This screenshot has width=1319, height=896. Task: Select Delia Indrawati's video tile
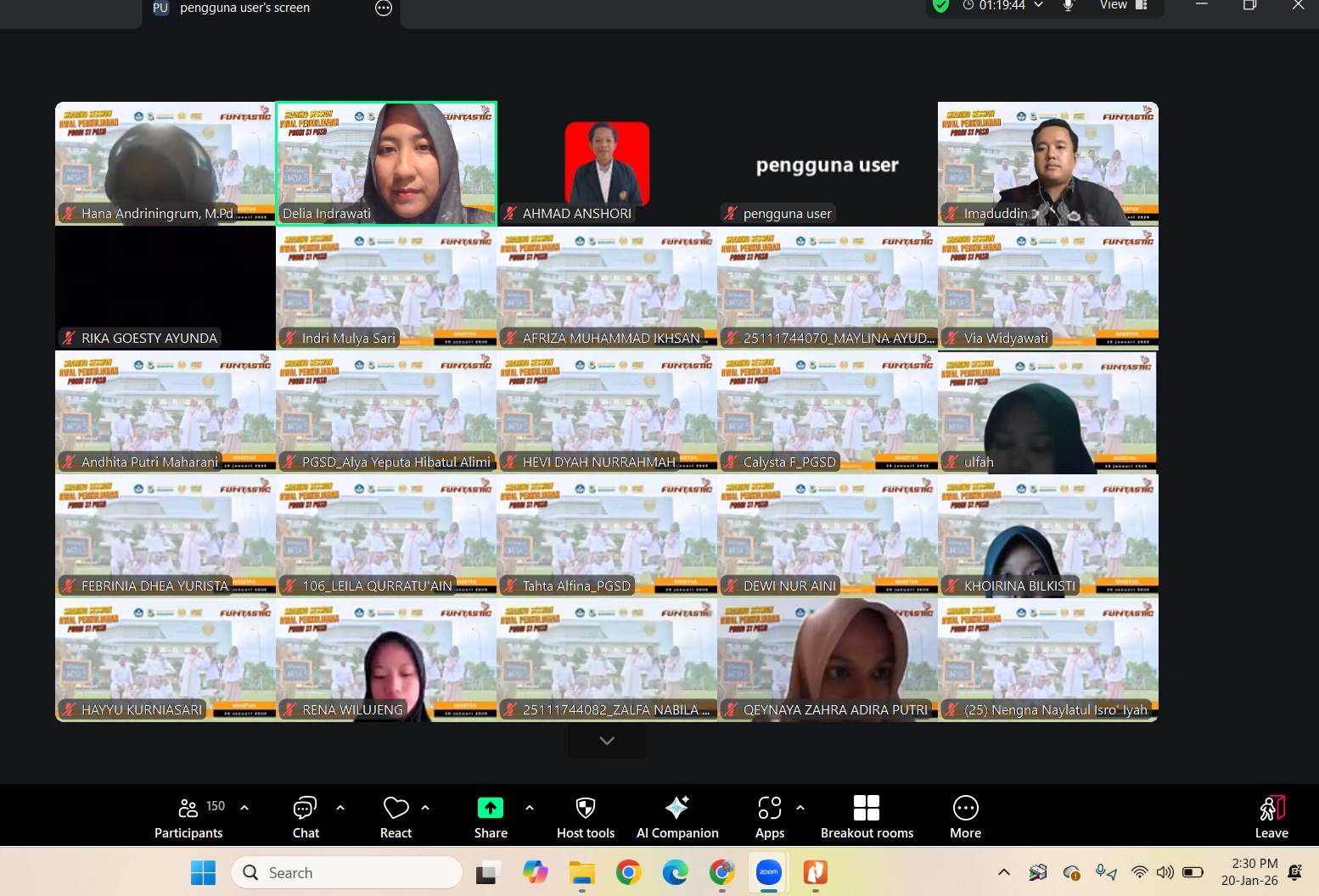click(386, 164)
